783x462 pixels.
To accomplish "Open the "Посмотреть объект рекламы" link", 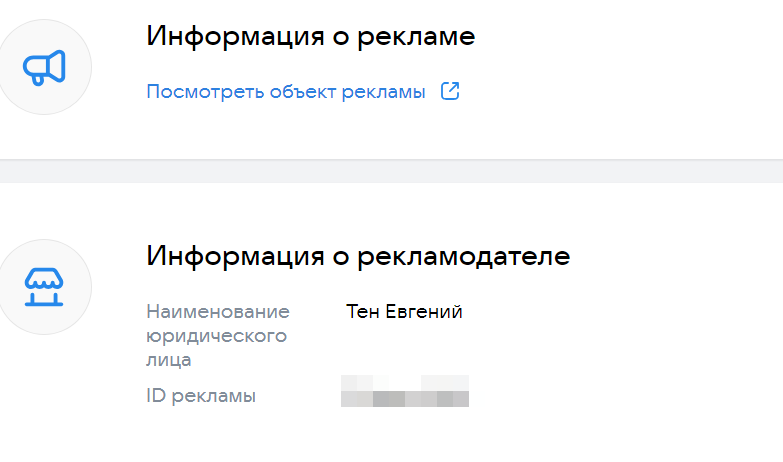I will point(286,92).
